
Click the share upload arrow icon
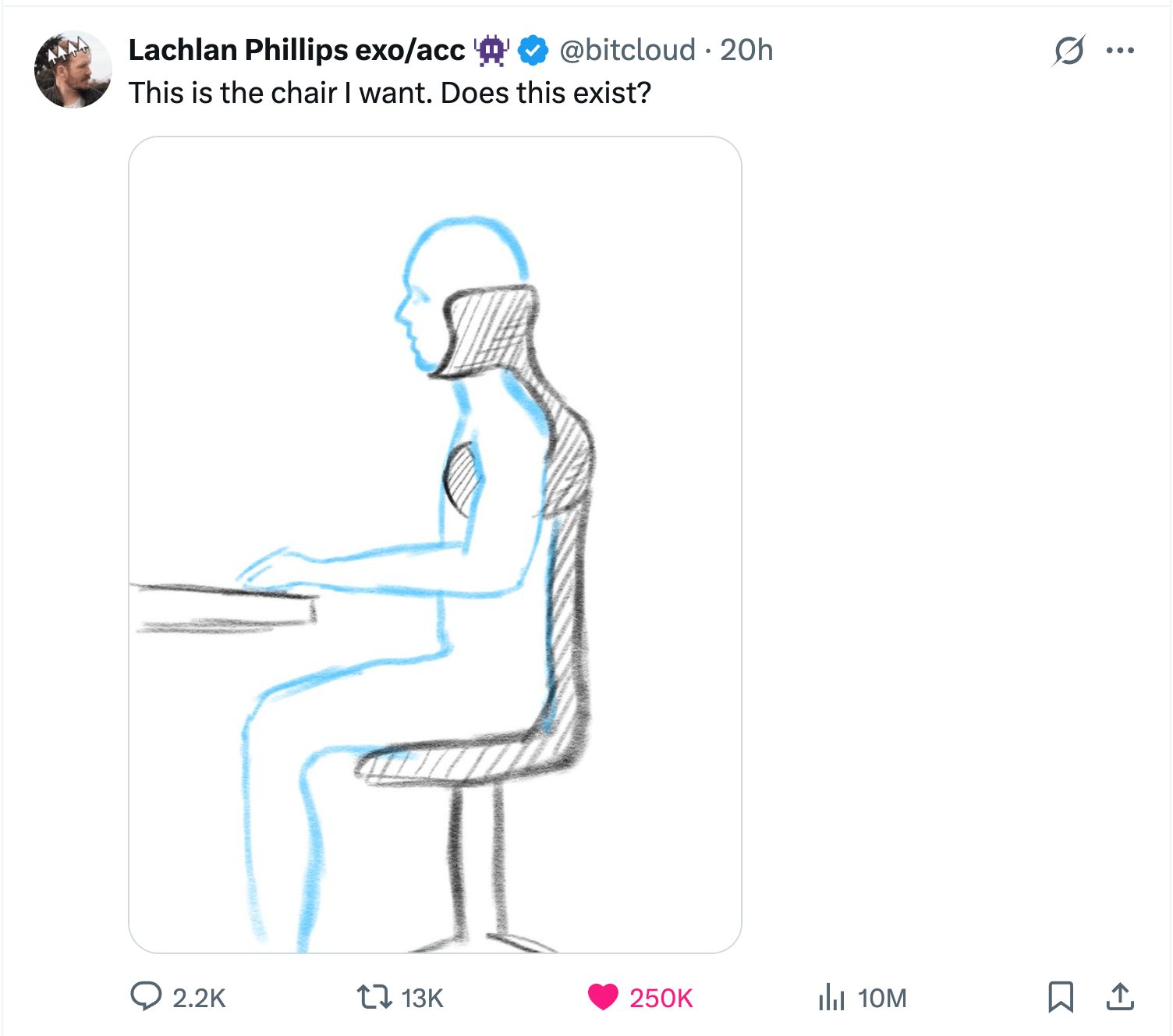click(1120, 996)
